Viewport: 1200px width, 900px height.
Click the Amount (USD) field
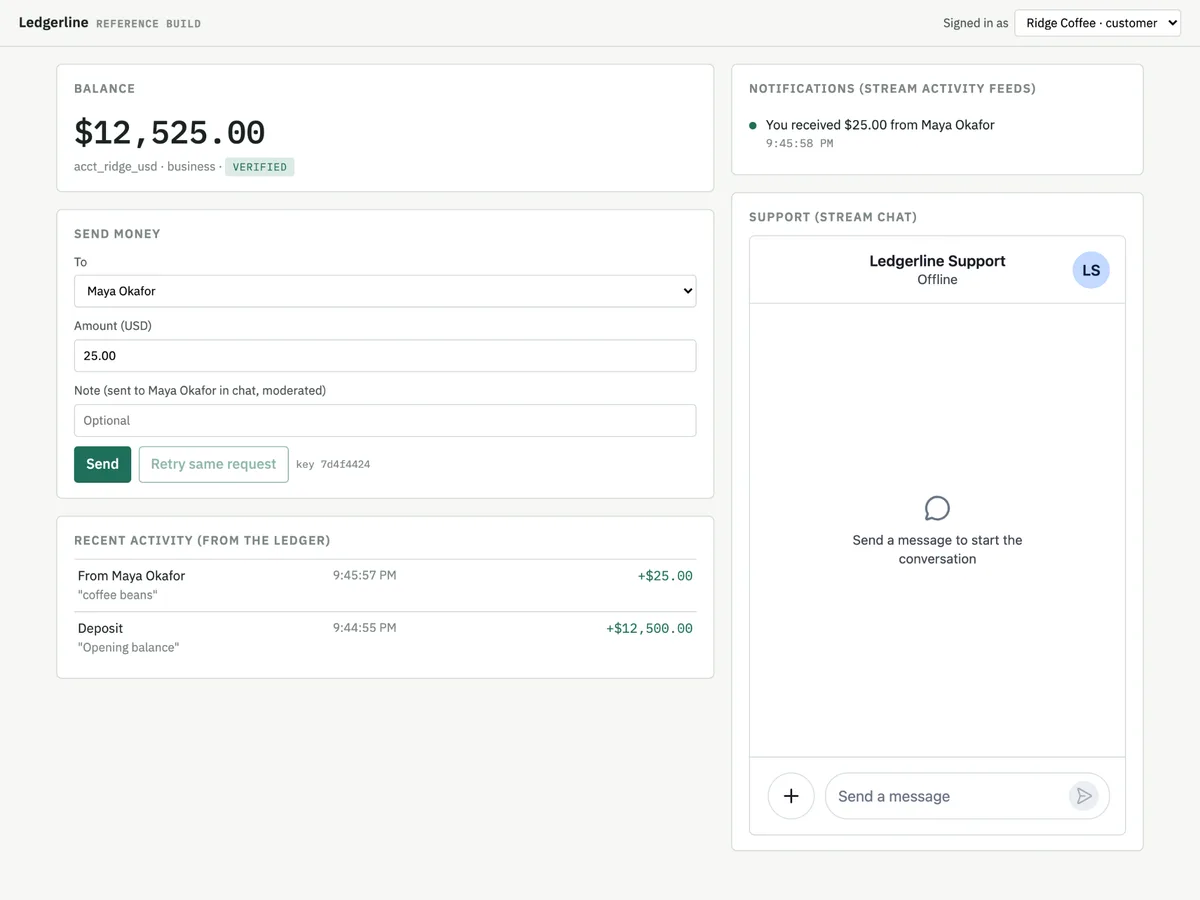[385, 356]
